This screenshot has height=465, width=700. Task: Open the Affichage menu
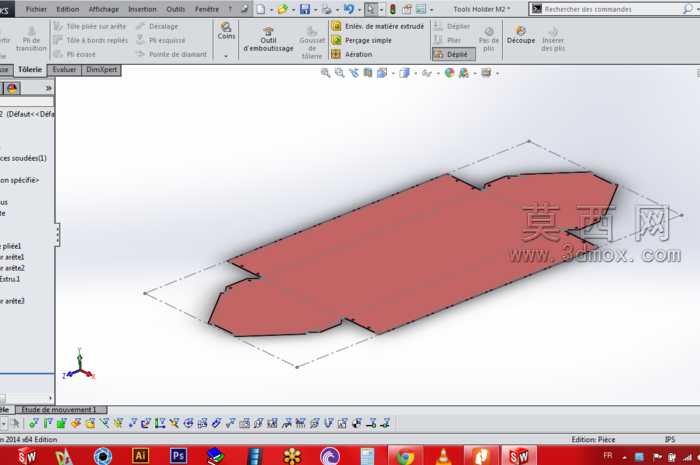104,9
